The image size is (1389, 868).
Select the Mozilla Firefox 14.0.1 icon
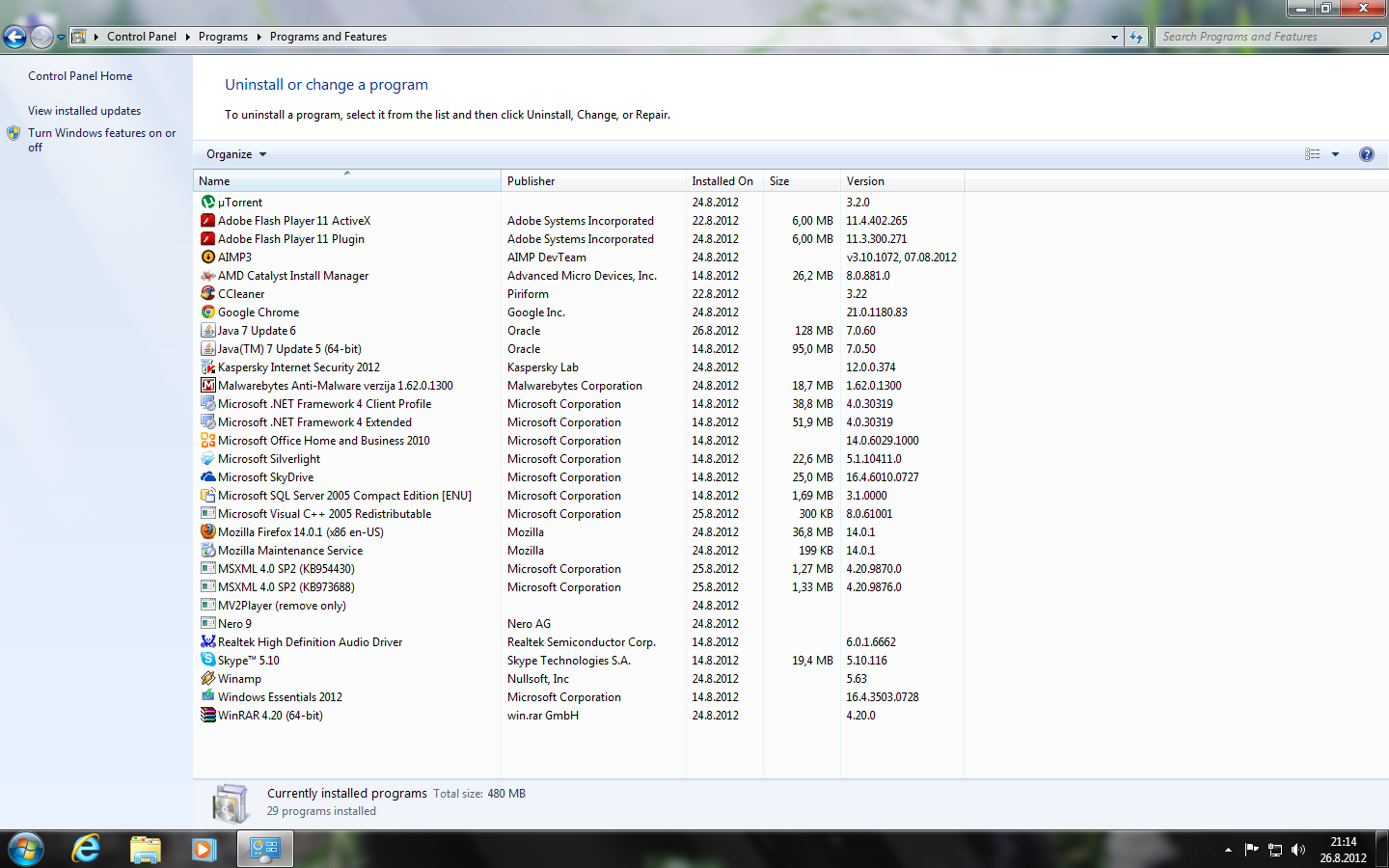click(207, 532)
